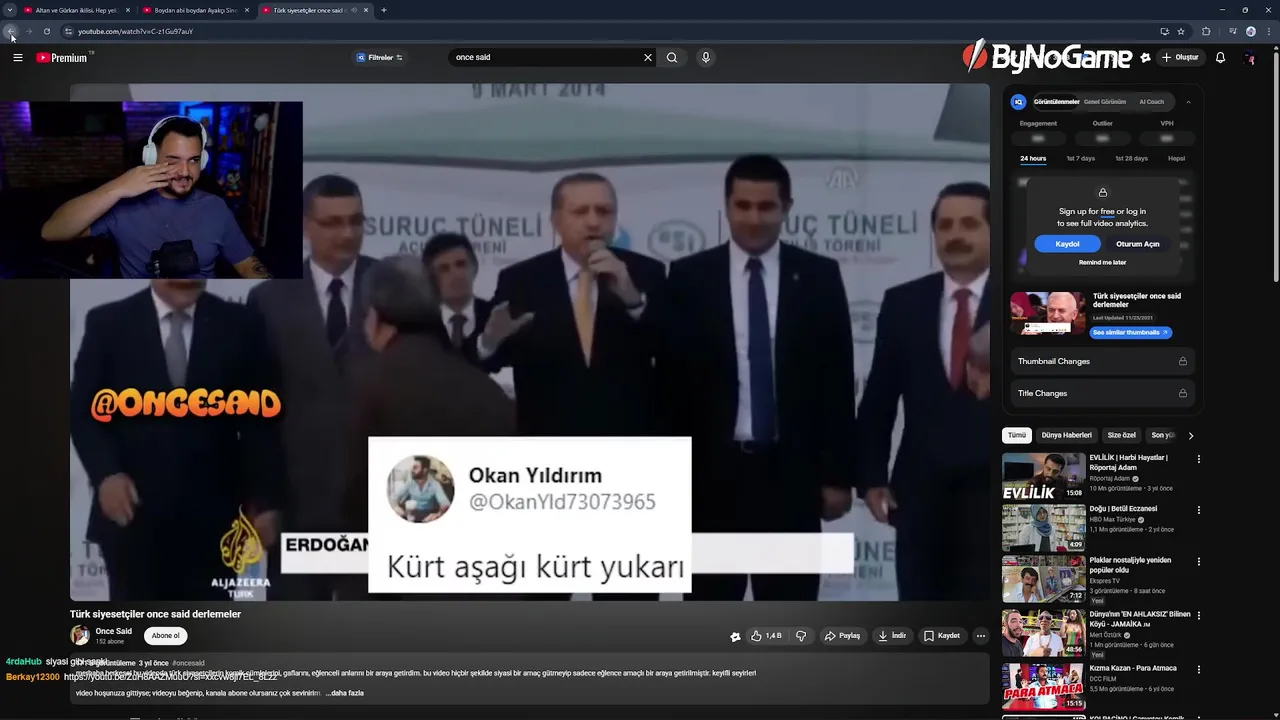
Task: Select the Görüntülenmeler tab
Action: [1056, 102]
